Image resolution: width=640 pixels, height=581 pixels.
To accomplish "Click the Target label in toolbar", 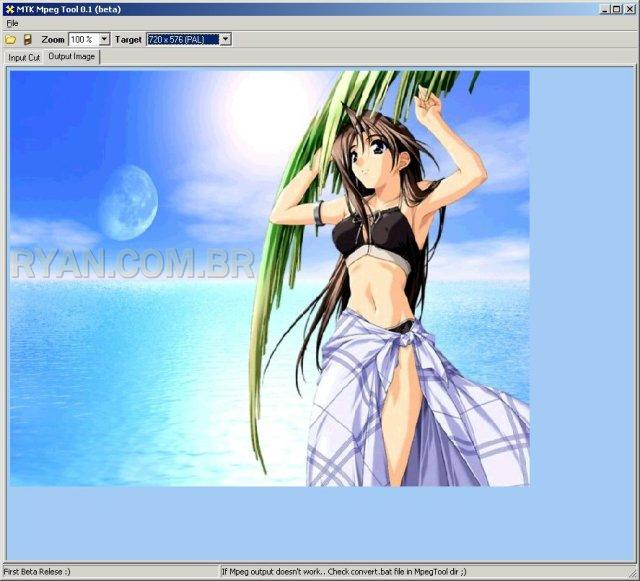I will (128, 39).
